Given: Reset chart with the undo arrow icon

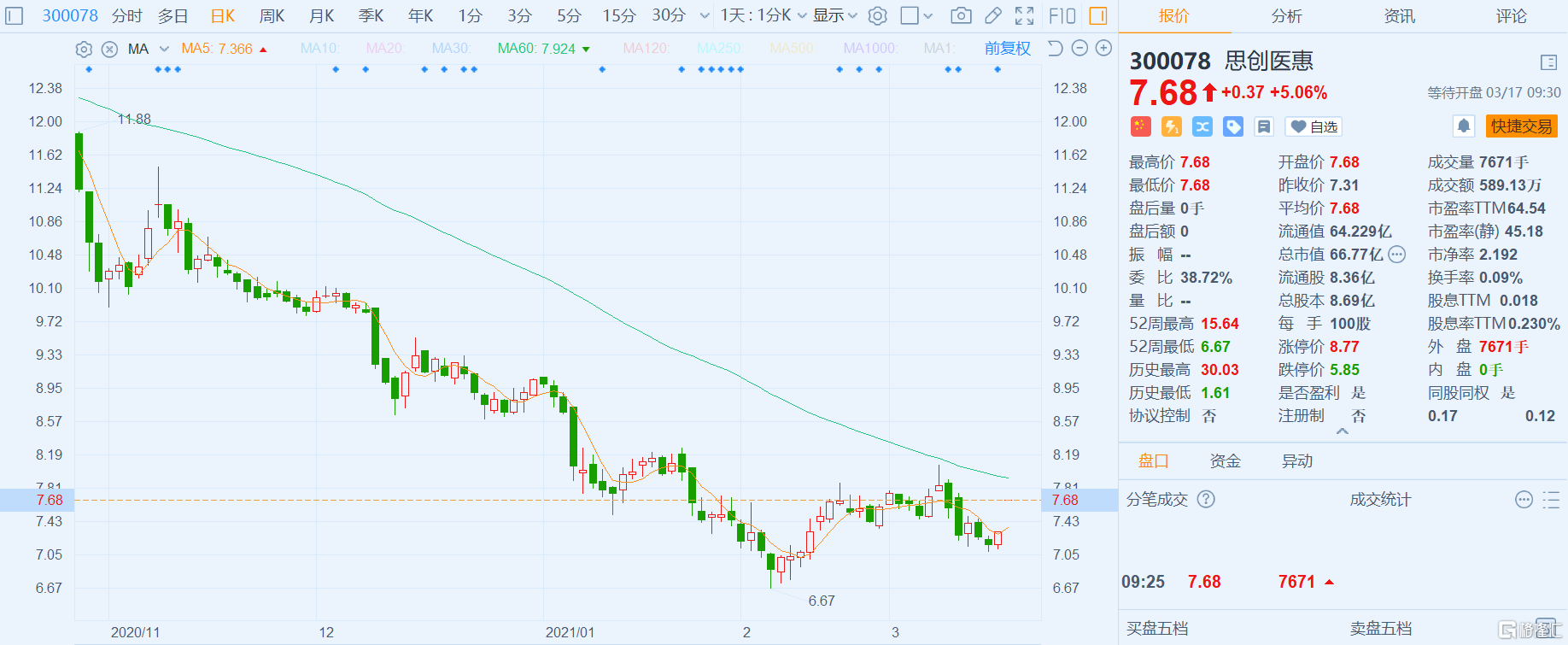Looking at the screenshot, I should click(x=1056, y=49).
